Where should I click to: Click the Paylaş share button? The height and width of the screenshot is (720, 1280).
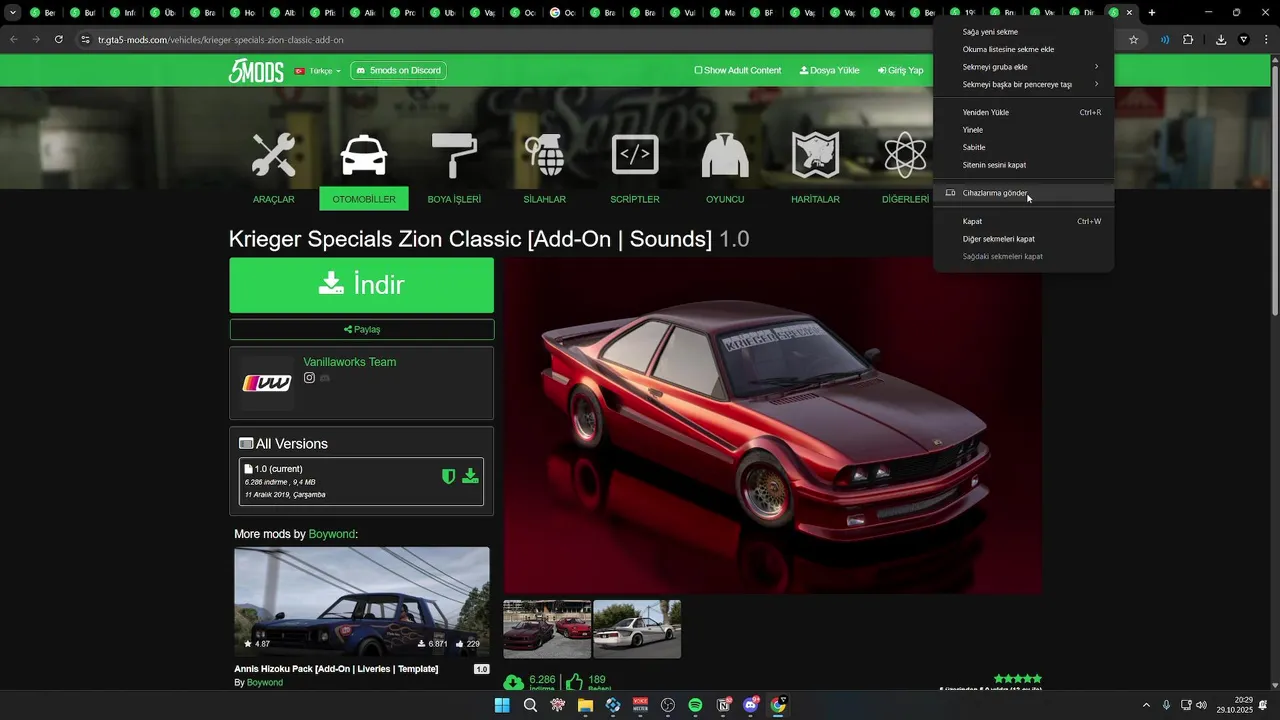pyautogui.click(x=361, y=329)
